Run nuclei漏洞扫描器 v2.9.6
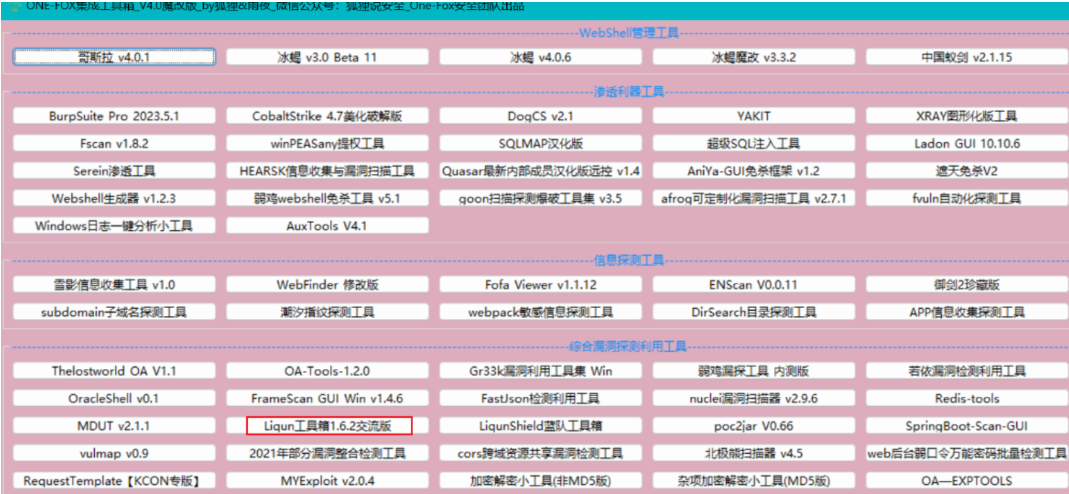Screen dimensions: 1069x494 click(x=754, y=398)
